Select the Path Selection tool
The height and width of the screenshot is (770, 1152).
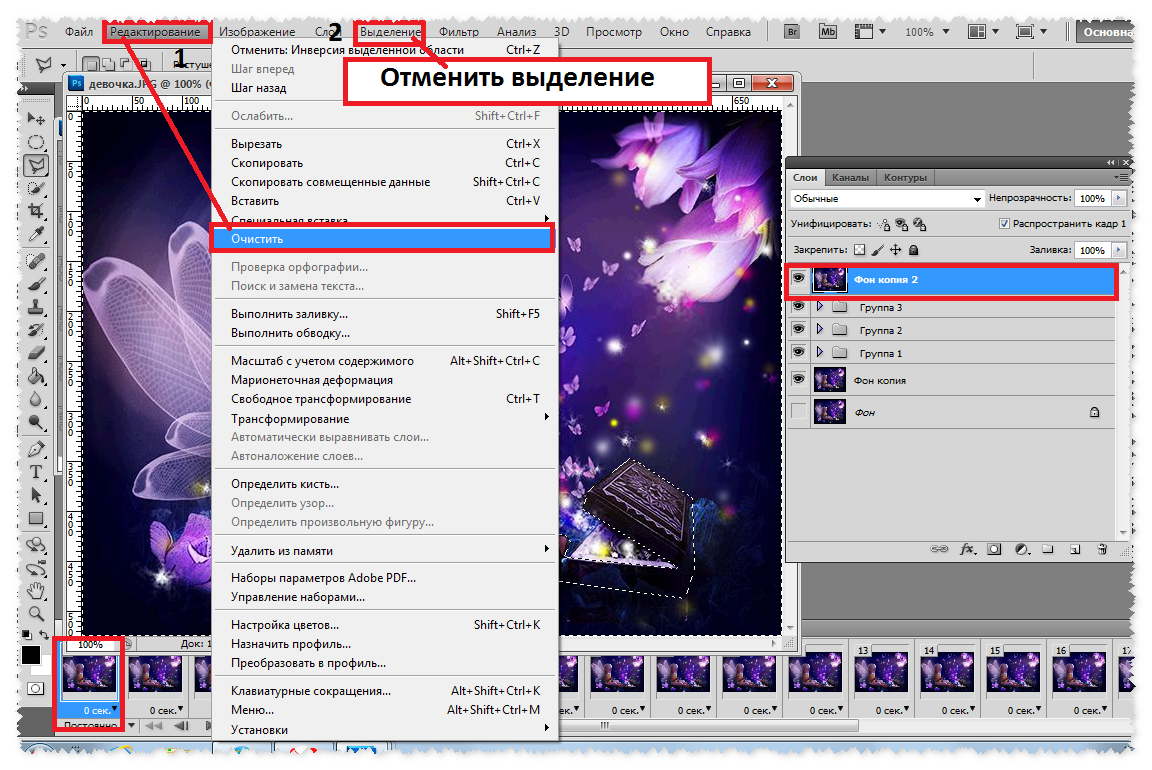(35, 495)
